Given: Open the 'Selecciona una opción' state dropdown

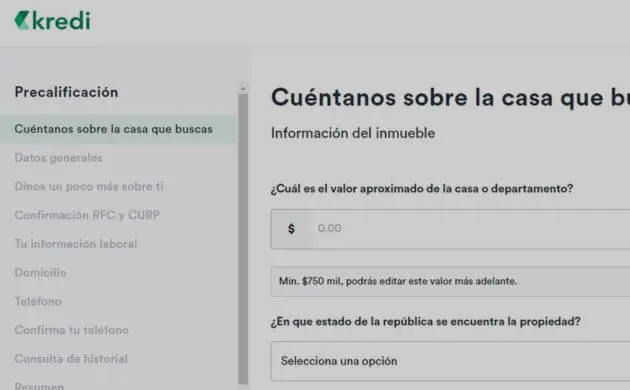Looking at the screenshot, I should tap(450, 361).
